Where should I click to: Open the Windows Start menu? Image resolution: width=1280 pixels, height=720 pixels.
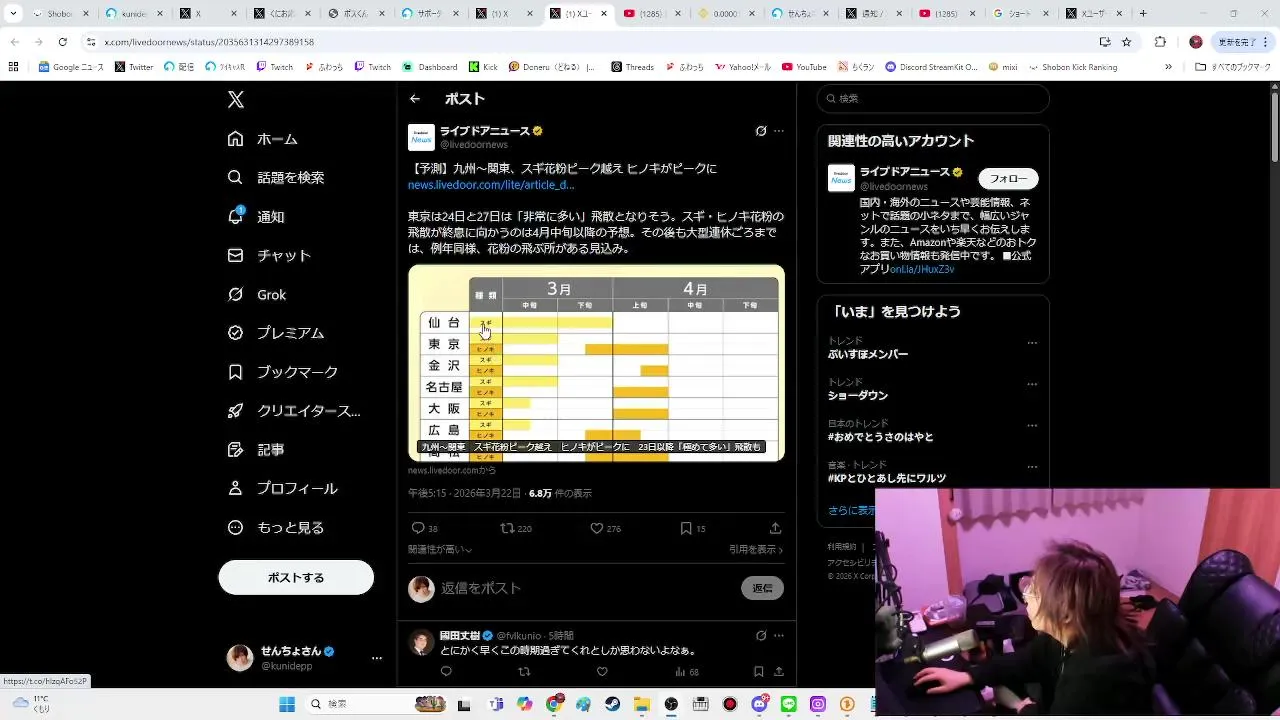[287, 704]
